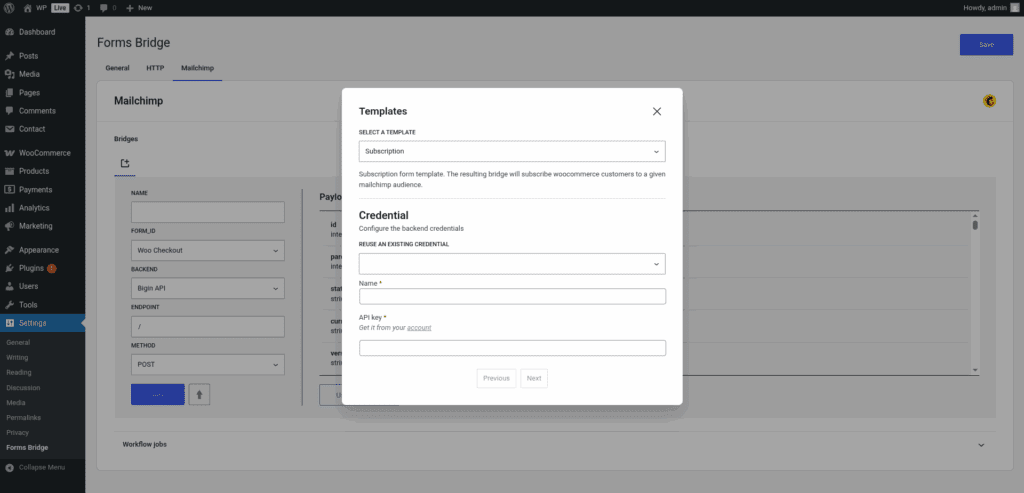This screenshot has width=1024, height=493.
Task: Click the Previous button in dialog
Action: [496, 378]
